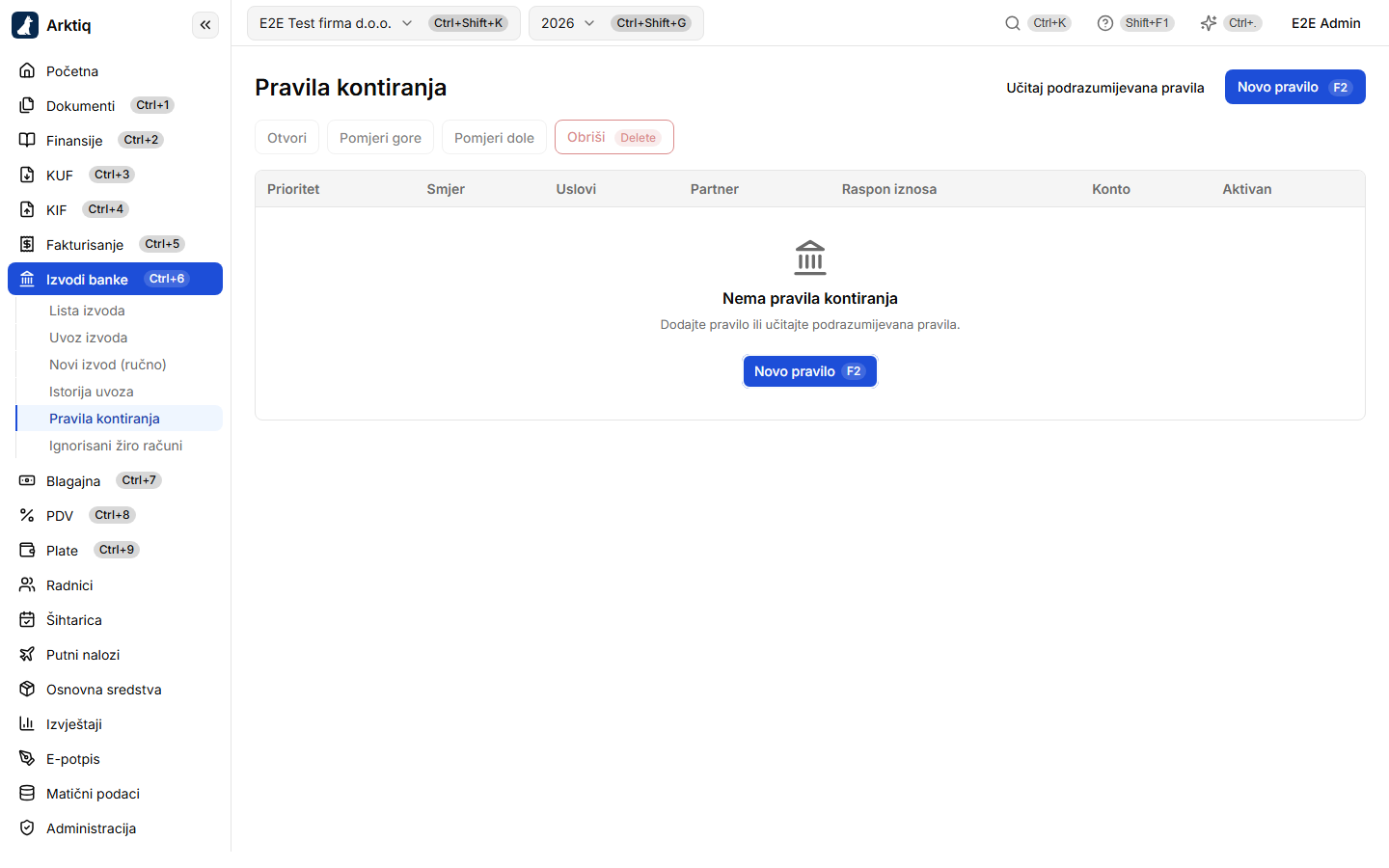Click the Blagajna cash icon
The height and width of the screenshot is (868, 1389).
tap(27, 480)
